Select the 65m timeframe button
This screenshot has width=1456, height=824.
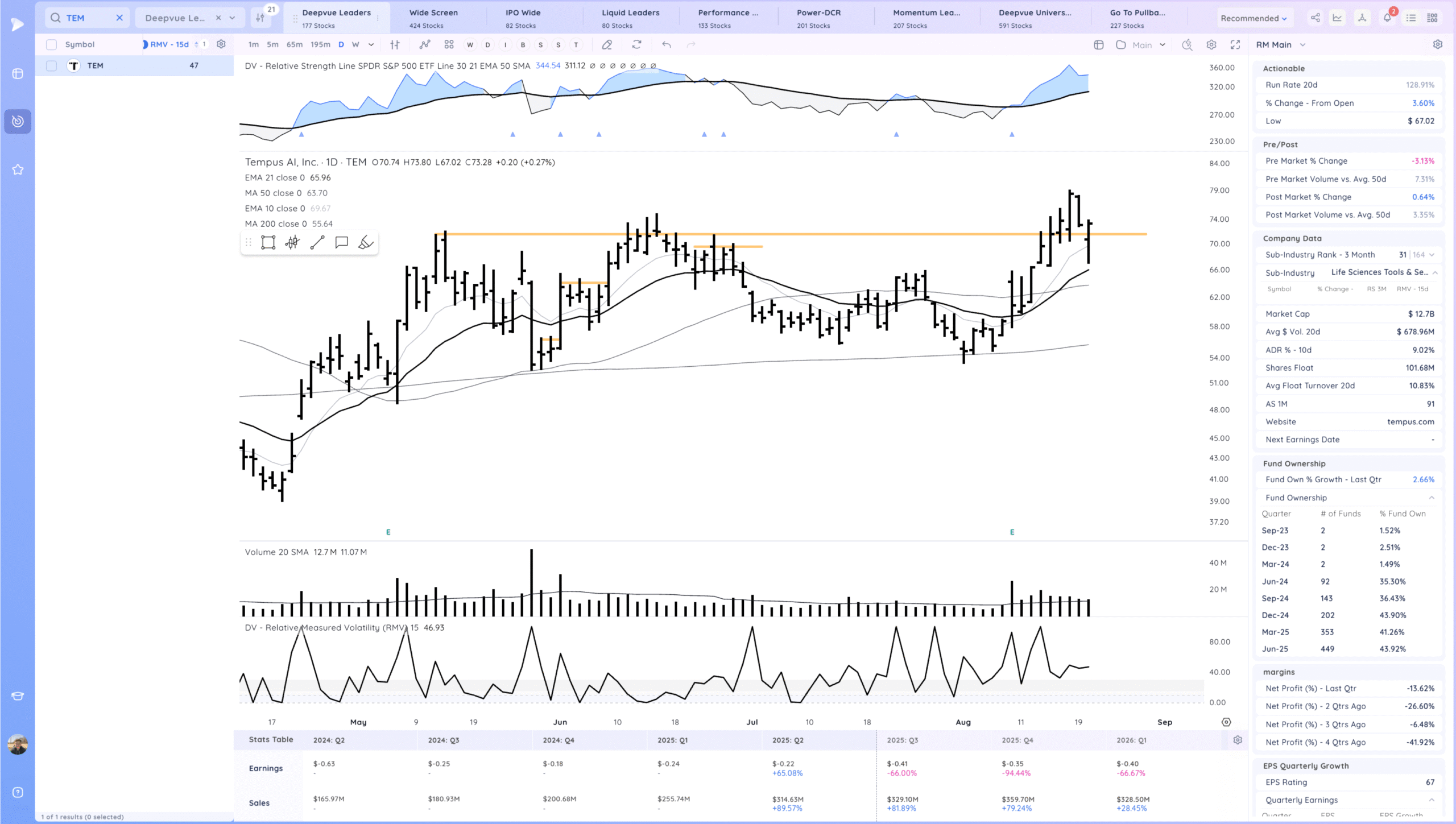point(294,44)
